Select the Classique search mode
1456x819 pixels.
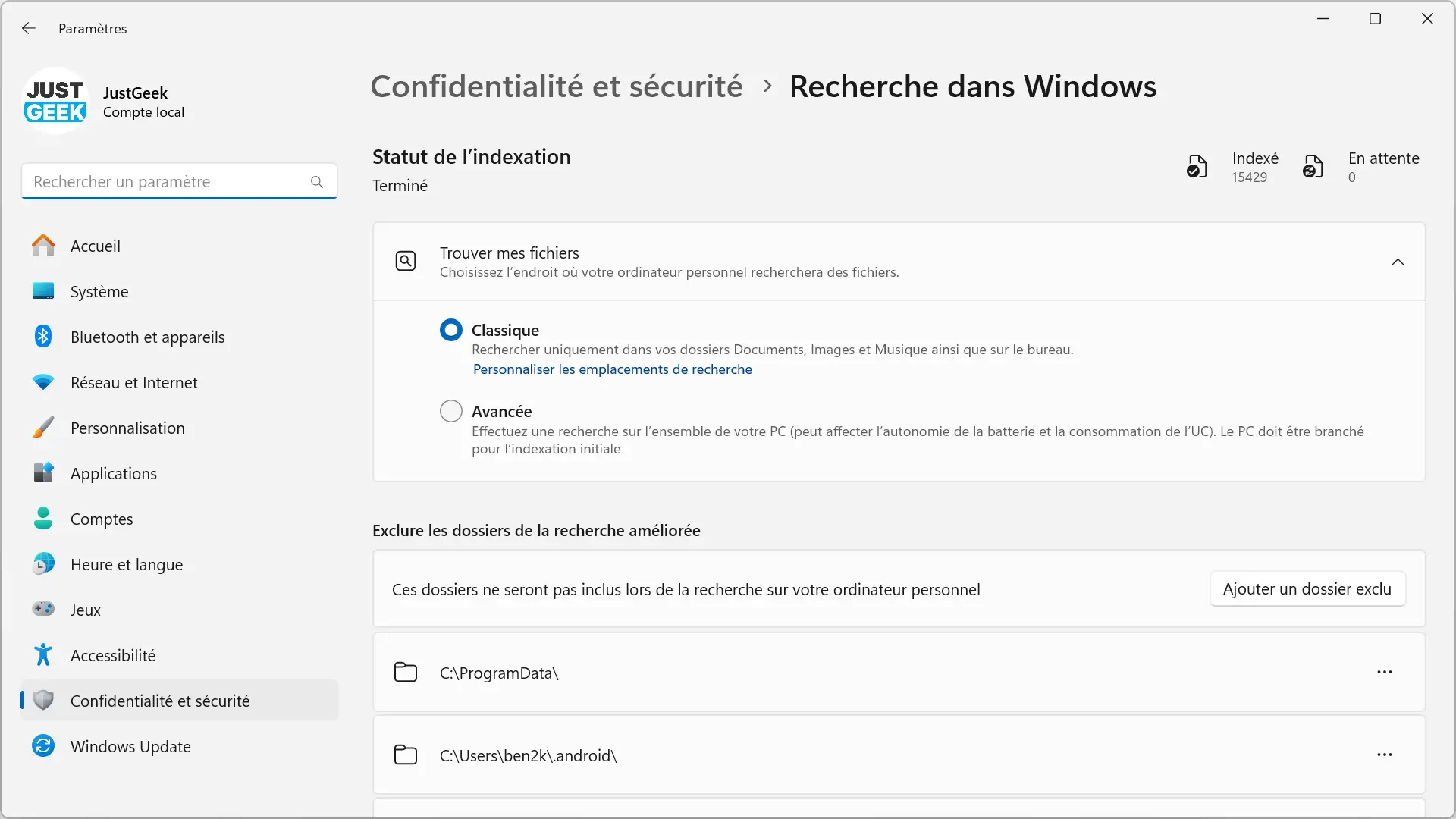[x=451, y=330]
